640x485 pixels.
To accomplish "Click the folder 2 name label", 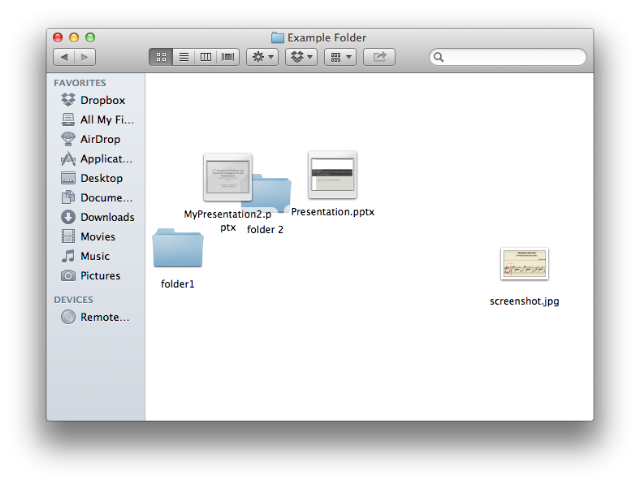I will click(x=265, y=229).
